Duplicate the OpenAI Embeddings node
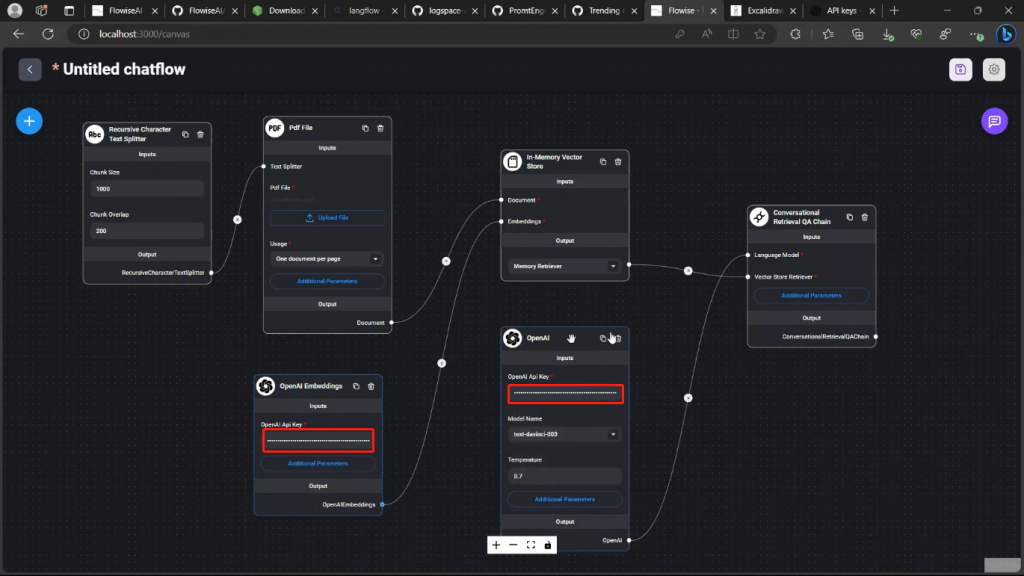1024x576 pixels. pos(356,386)
